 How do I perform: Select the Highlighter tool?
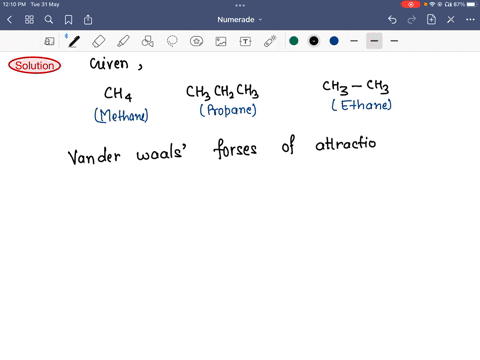pos(123,41)
